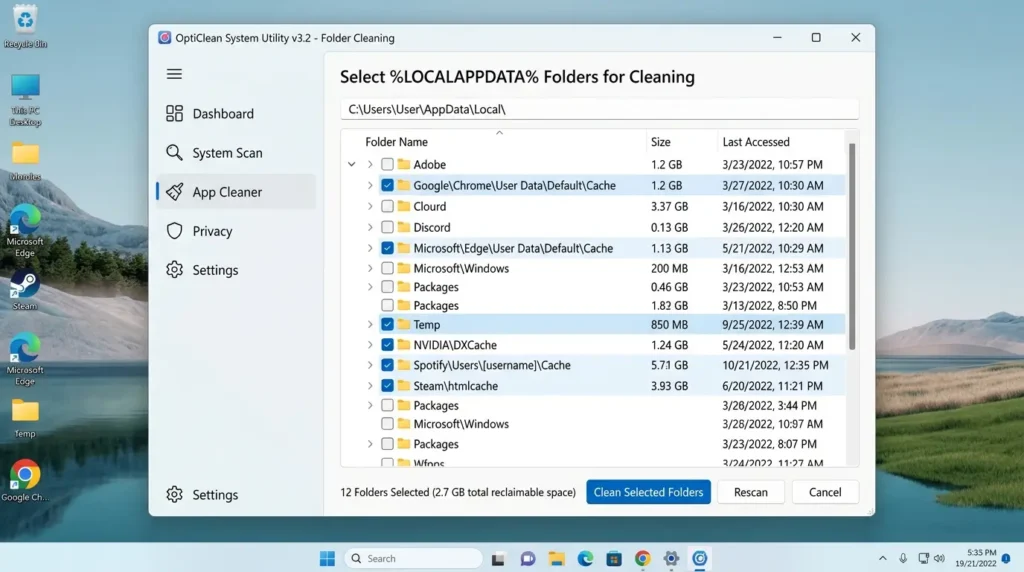Sort by the Folder Name column header

click(x=396, y=142)
